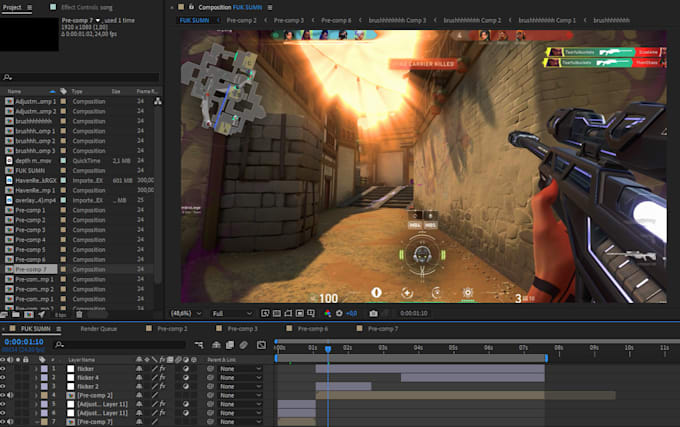
Task: Navigate to Pre-comp 2 in viewer breadcrumb
Action: 242,20
